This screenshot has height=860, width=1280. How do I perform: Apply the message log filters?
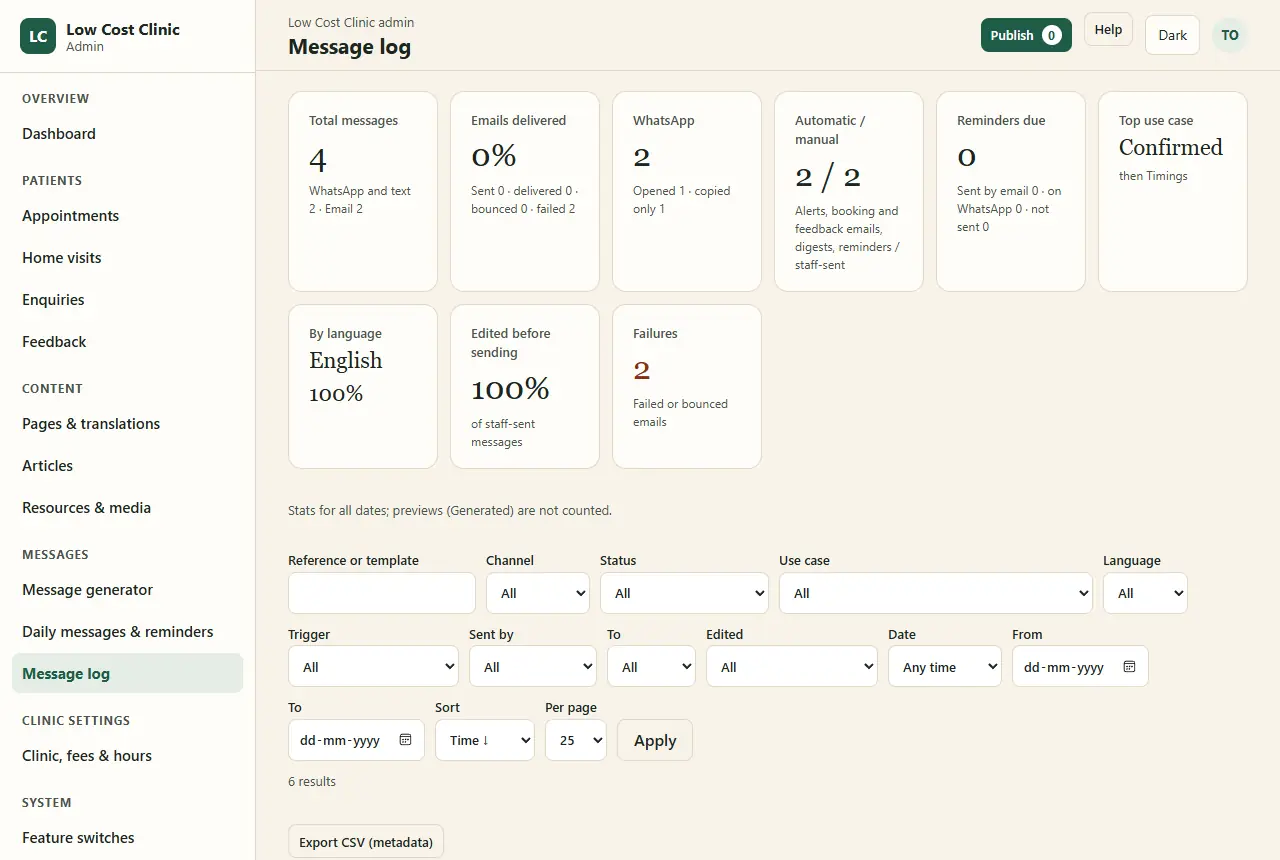click(655, 740)
